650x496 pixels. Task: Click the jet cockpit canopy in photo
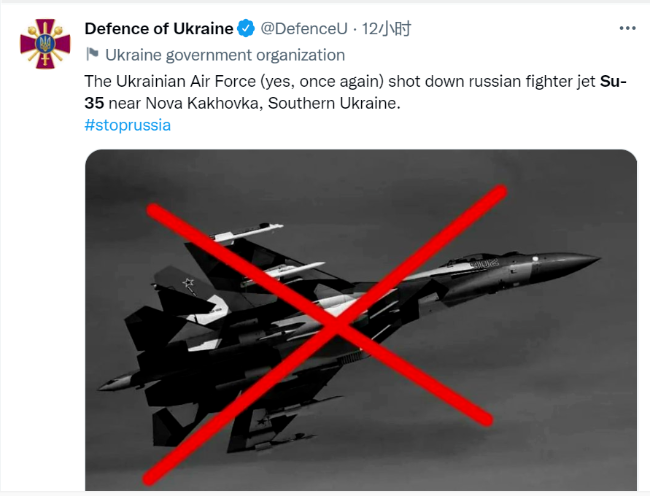tap(483, 258)
